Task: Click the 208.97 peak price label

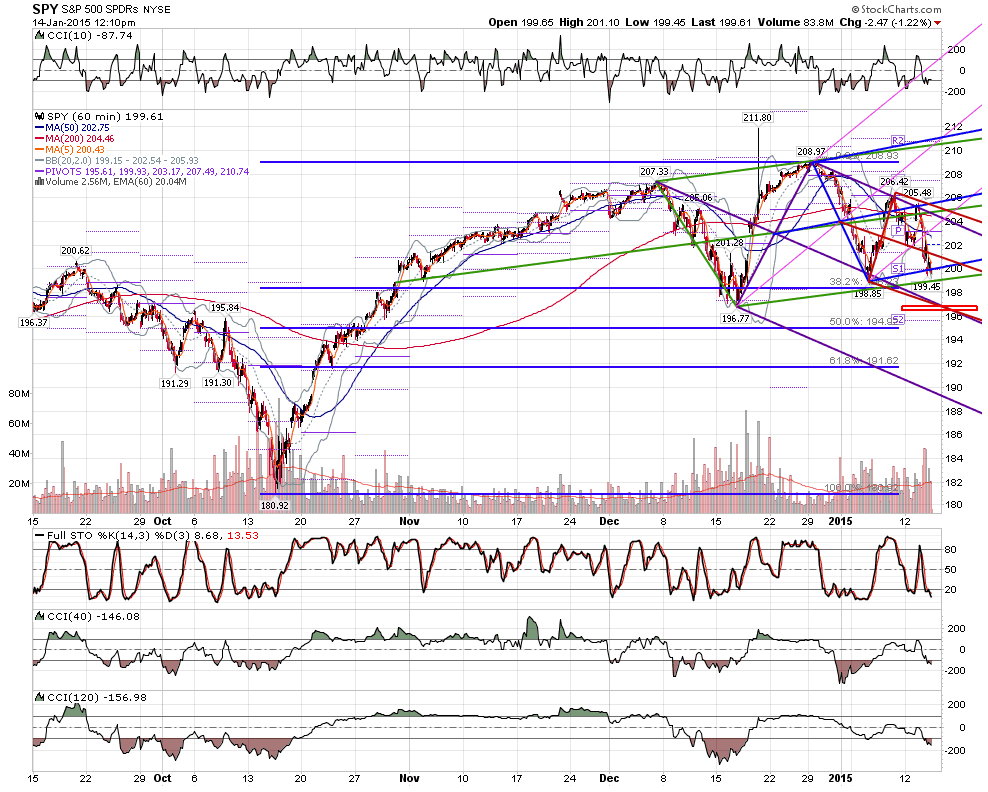Action: [x=811, y=152]
